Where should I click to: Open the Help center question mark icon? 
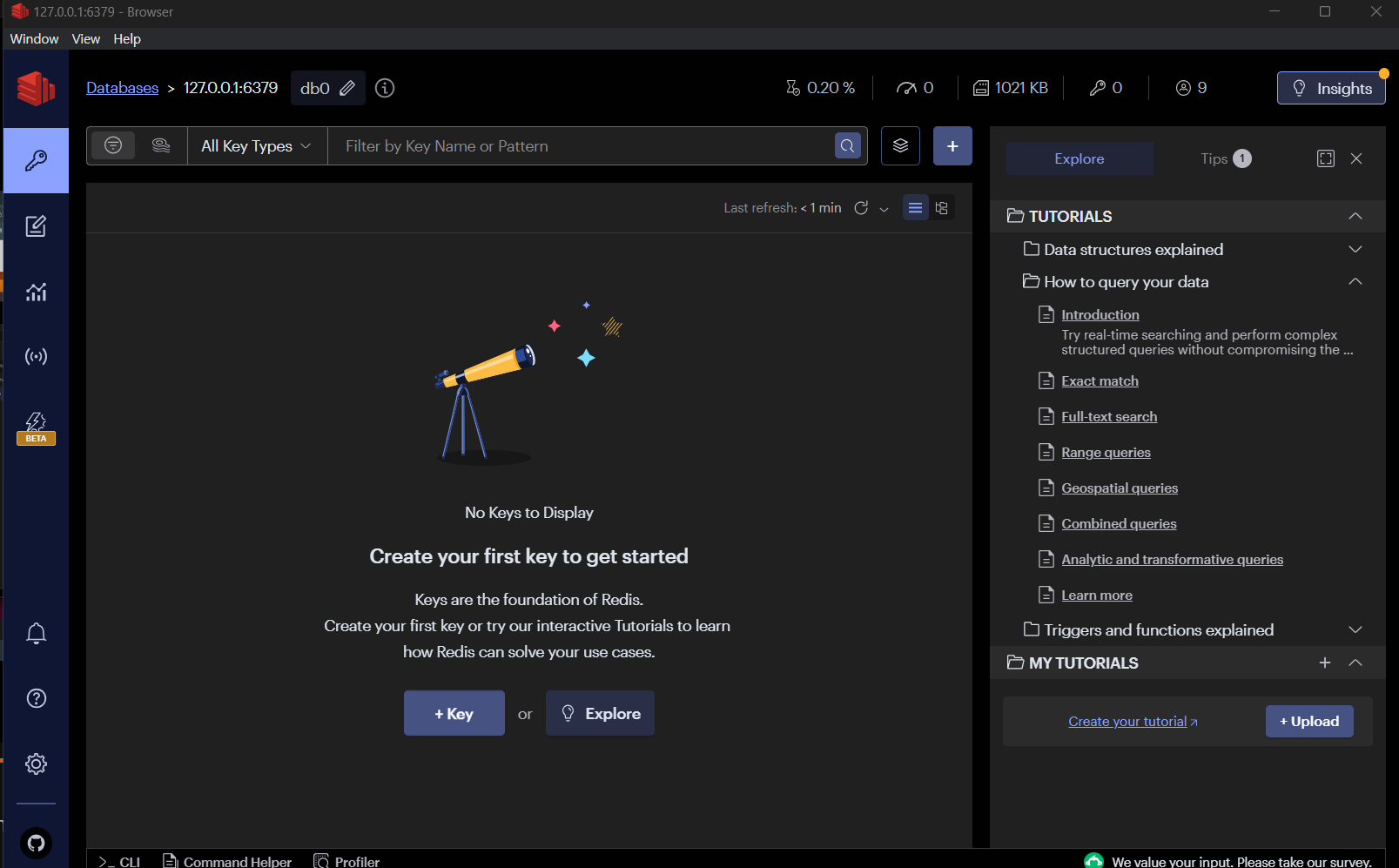(x=36, y=698)
